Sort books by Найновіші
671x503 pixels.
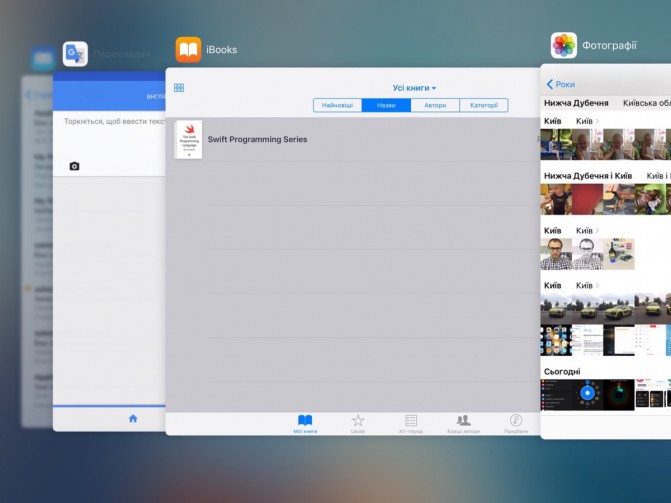[x=338, y=105]
